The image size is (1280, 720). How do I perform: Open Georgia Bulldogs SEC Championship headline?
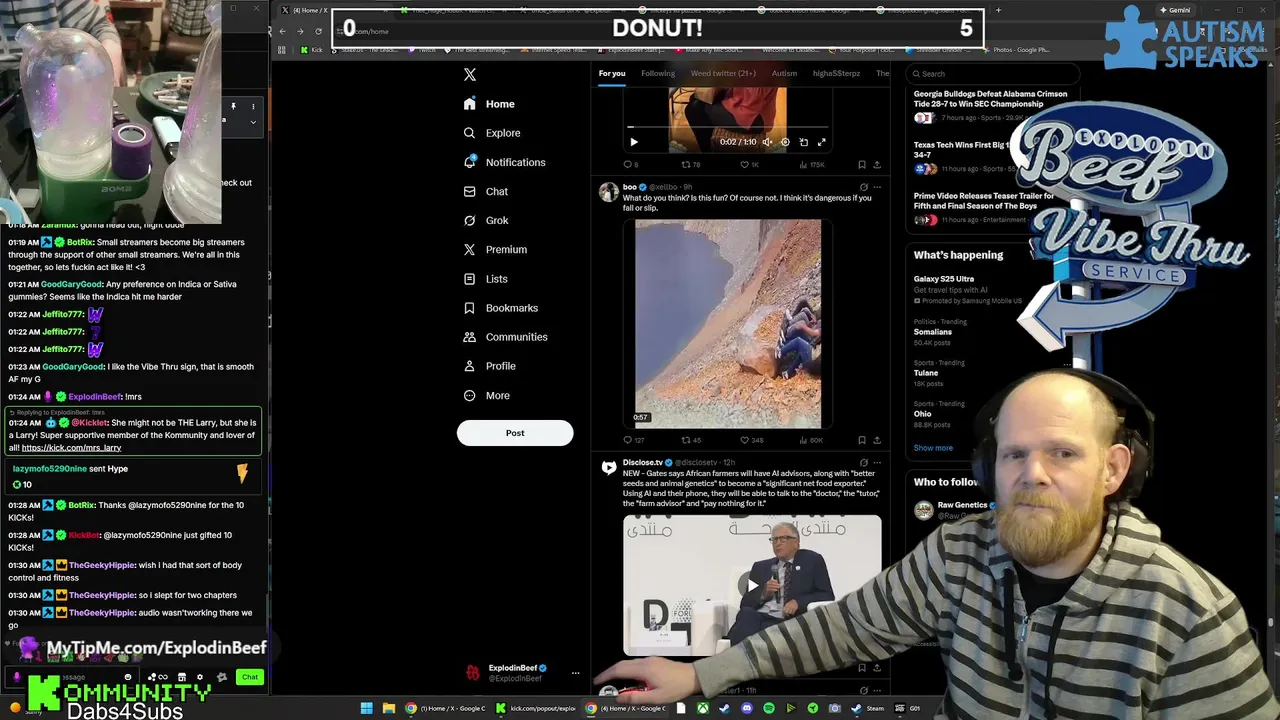coord(990,99)
